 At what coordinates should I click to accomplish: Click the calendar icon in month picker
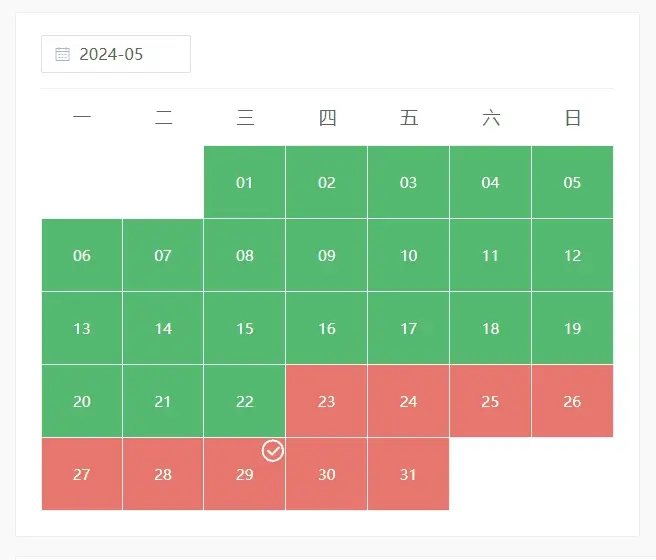(62, 54)
